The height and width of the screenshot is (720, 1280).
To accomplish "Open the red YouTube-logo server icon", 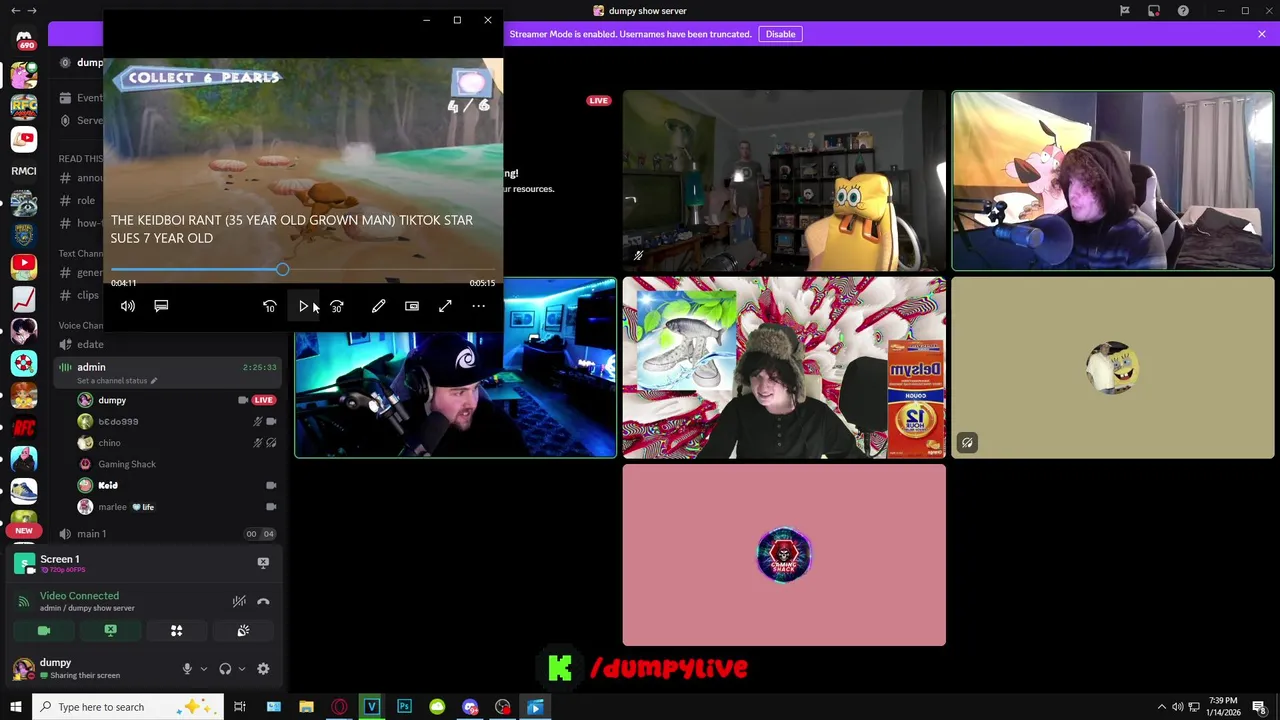I will point(24,266).
